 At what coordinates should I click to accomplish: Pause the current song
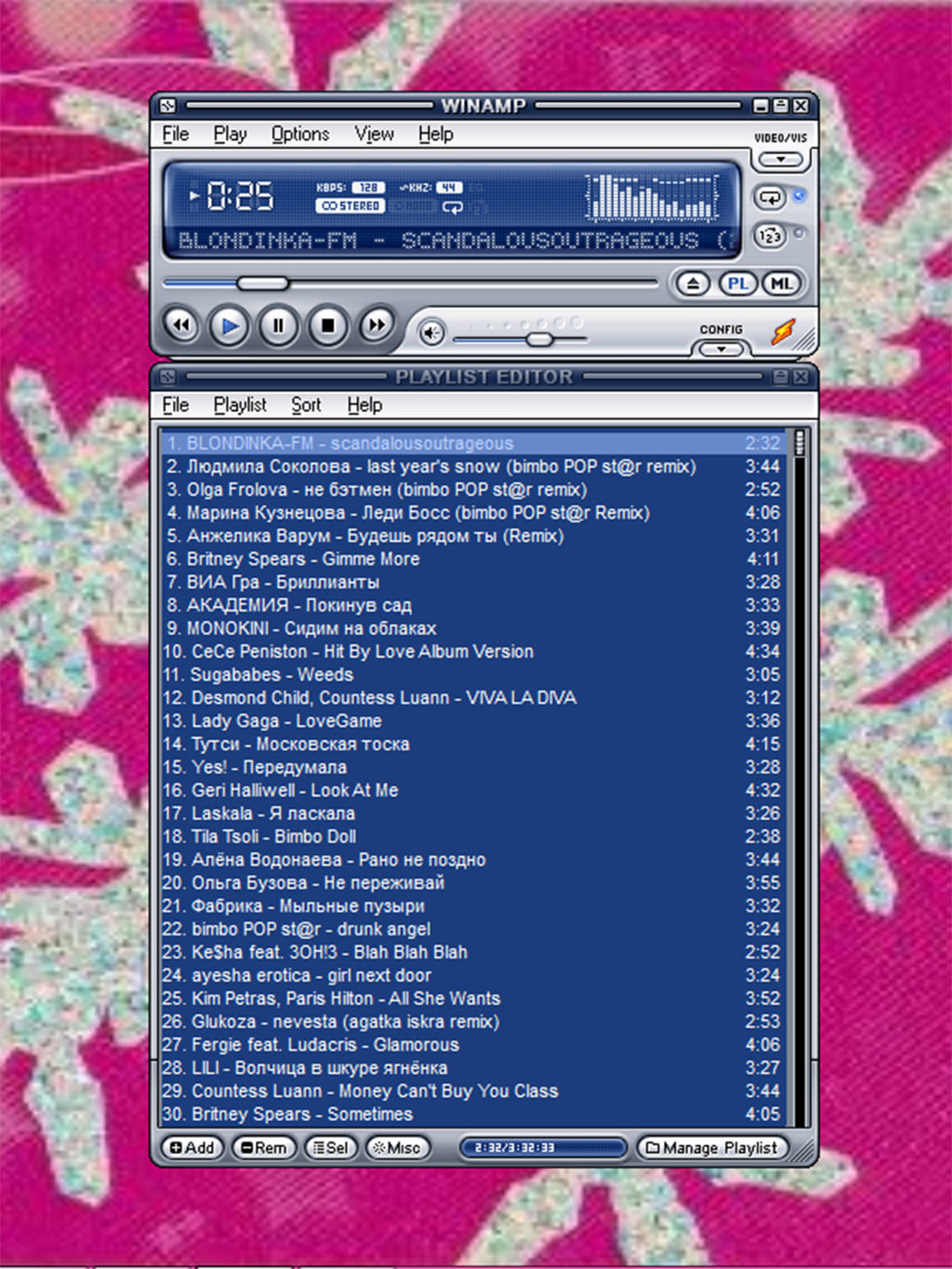(278, 326)
